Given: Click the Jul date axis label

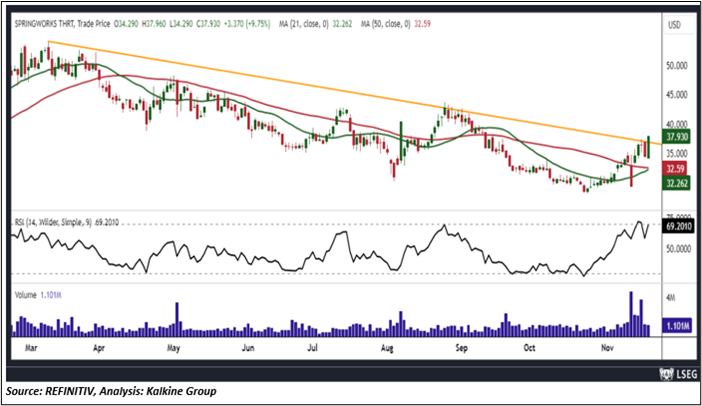Looking at the screenshot, I should click(x=312, y=348).
